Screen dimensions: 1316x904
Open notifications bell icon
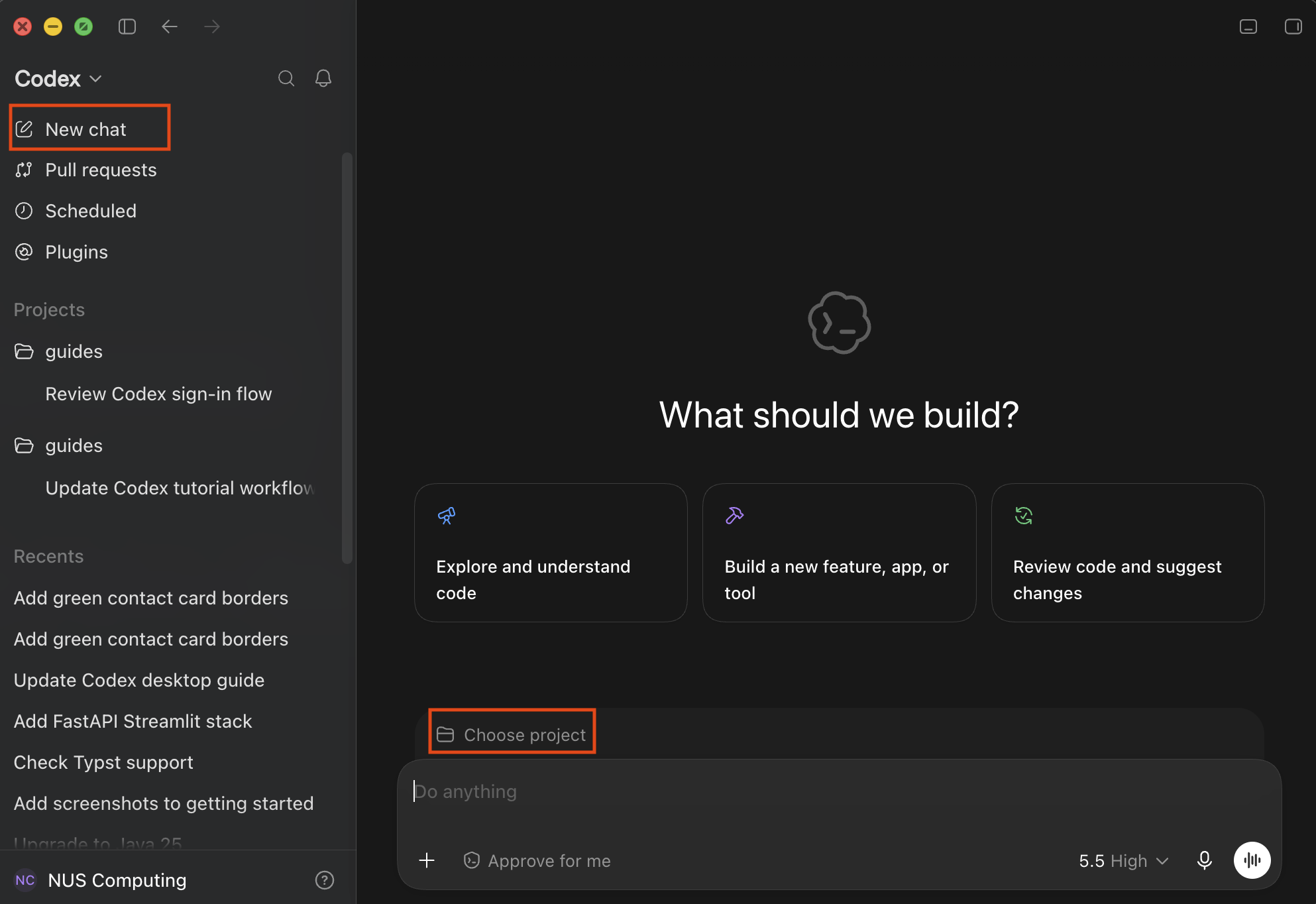click(323, 78)
